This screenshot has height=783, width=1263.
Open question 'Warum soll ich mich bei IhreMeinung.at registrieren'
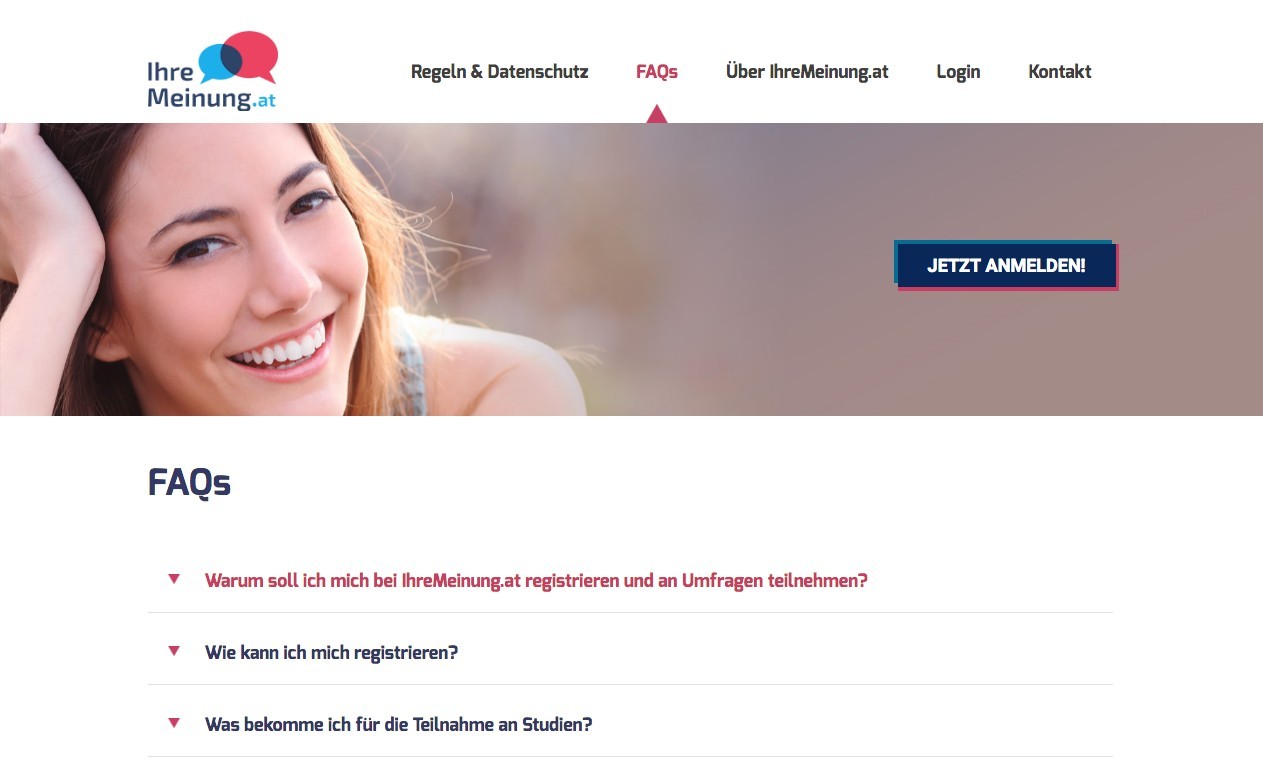tap(536, 580)
